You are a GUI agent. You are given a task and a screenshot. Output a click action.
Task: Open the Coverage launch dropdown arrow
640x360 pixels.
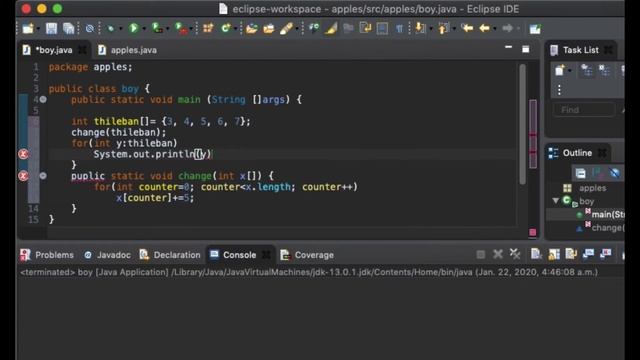pos(167,29)
